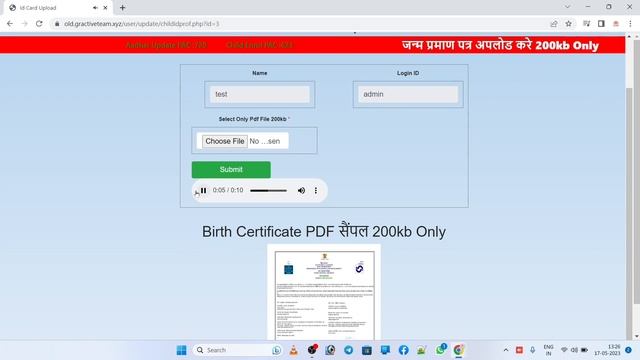Share this page icon in address bar
The height and width of the screenshot is (360, 640).
[554, 24]
